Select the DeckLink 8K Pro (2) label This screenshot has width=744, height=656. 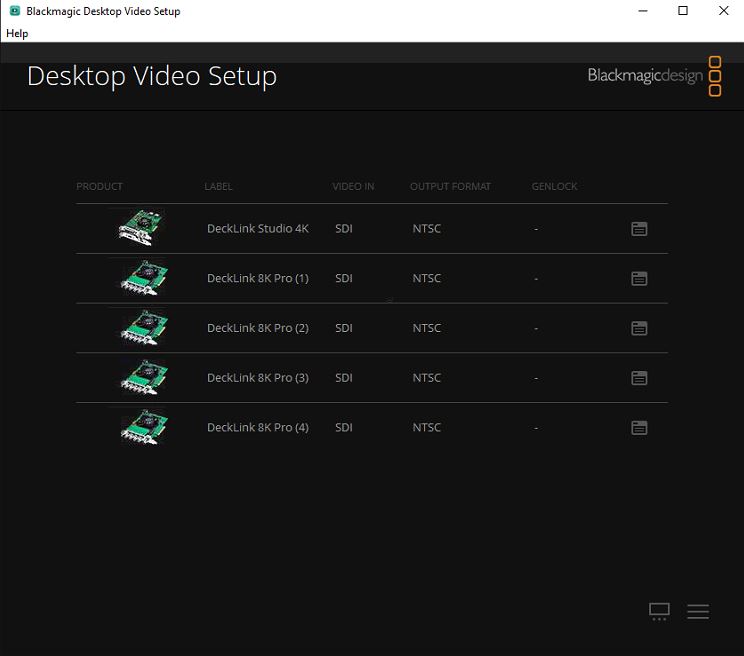[x=258, y=328]
